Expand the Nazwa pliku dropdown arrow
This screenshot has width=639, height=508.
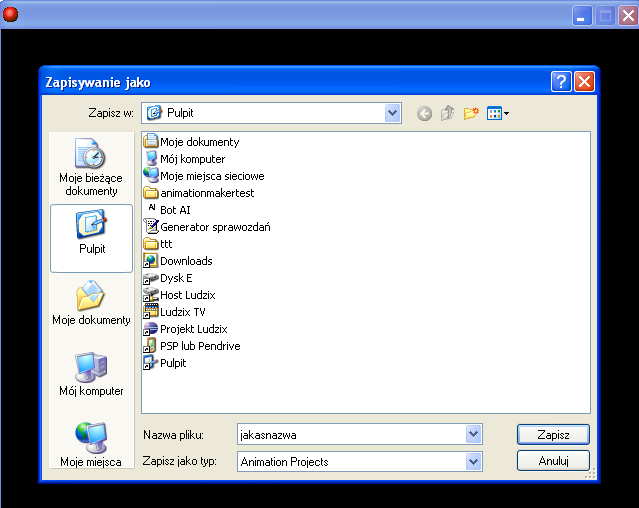click(473, 435)
